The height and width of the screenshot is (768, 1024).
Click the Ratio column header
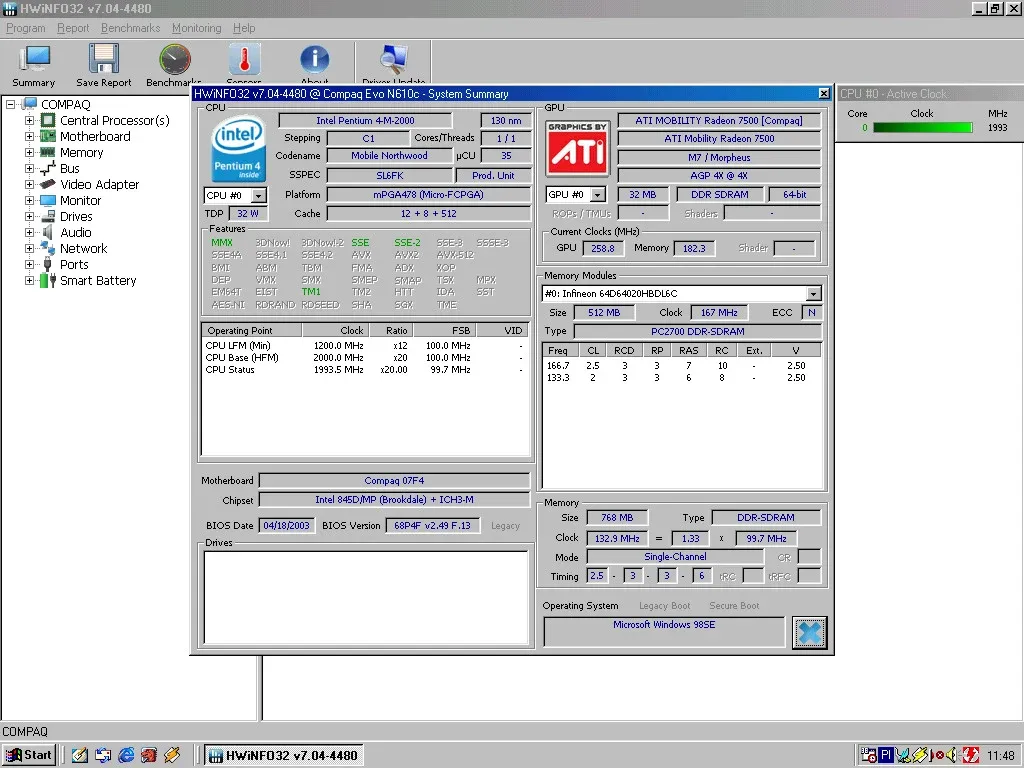391,330
